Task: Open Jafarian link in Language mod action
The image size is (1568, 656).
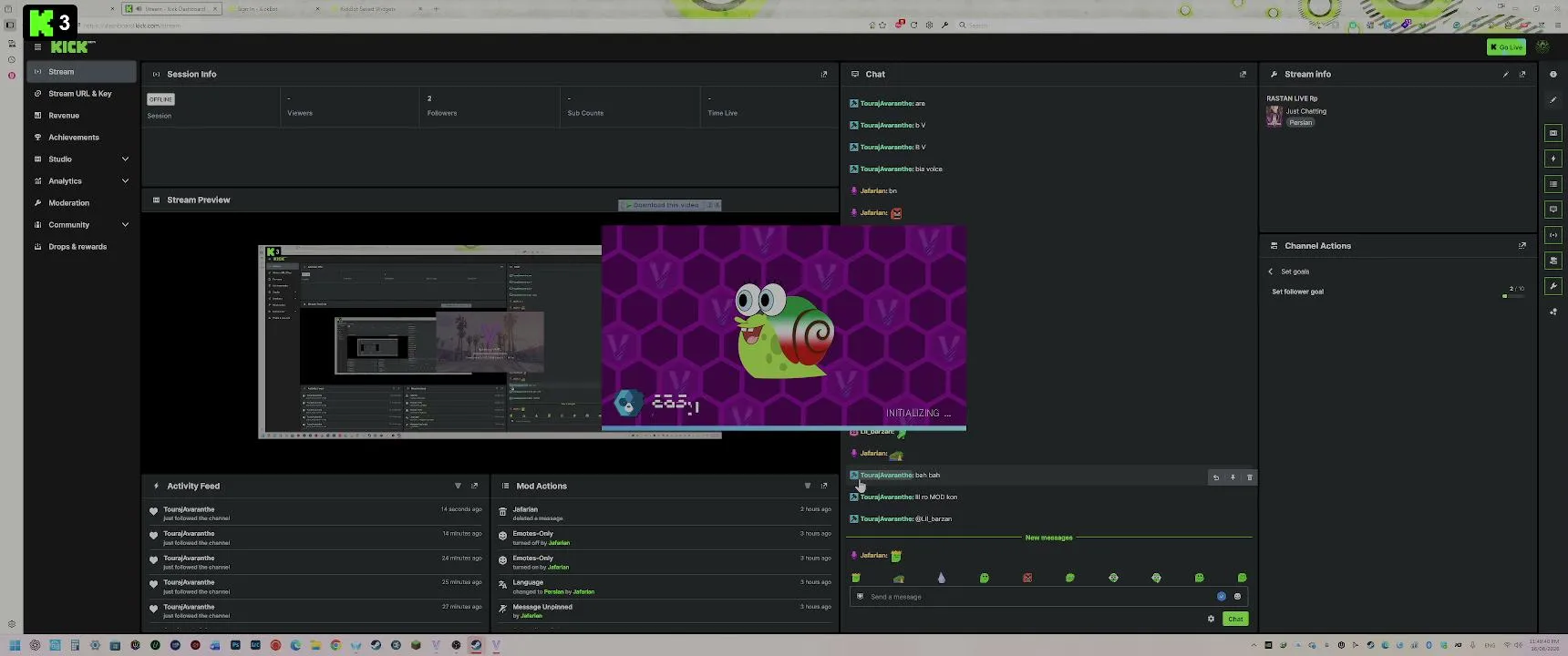Action: click(x=583, y=592)
